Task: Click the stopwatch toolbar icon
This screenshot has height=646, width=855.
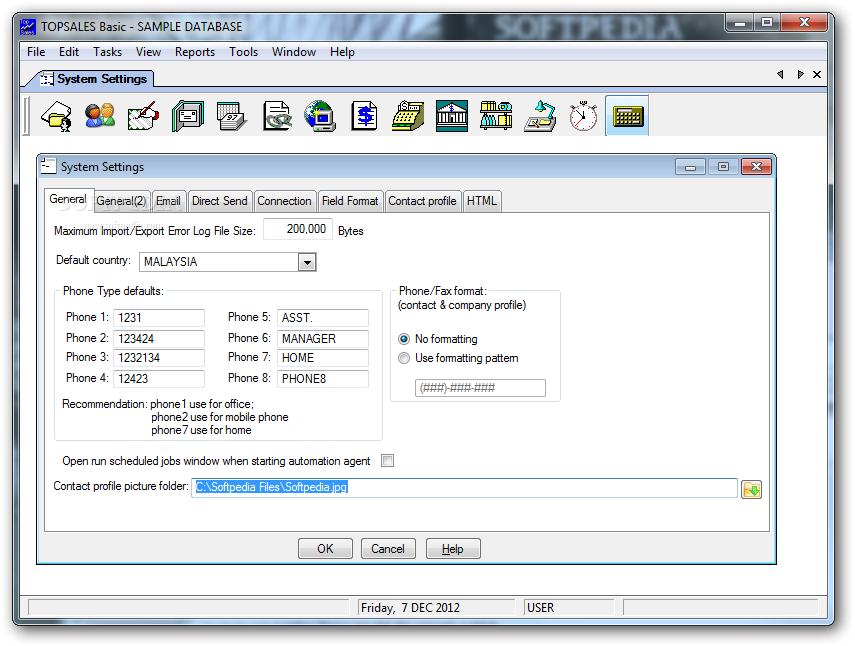Action: [x=583, y=116]
